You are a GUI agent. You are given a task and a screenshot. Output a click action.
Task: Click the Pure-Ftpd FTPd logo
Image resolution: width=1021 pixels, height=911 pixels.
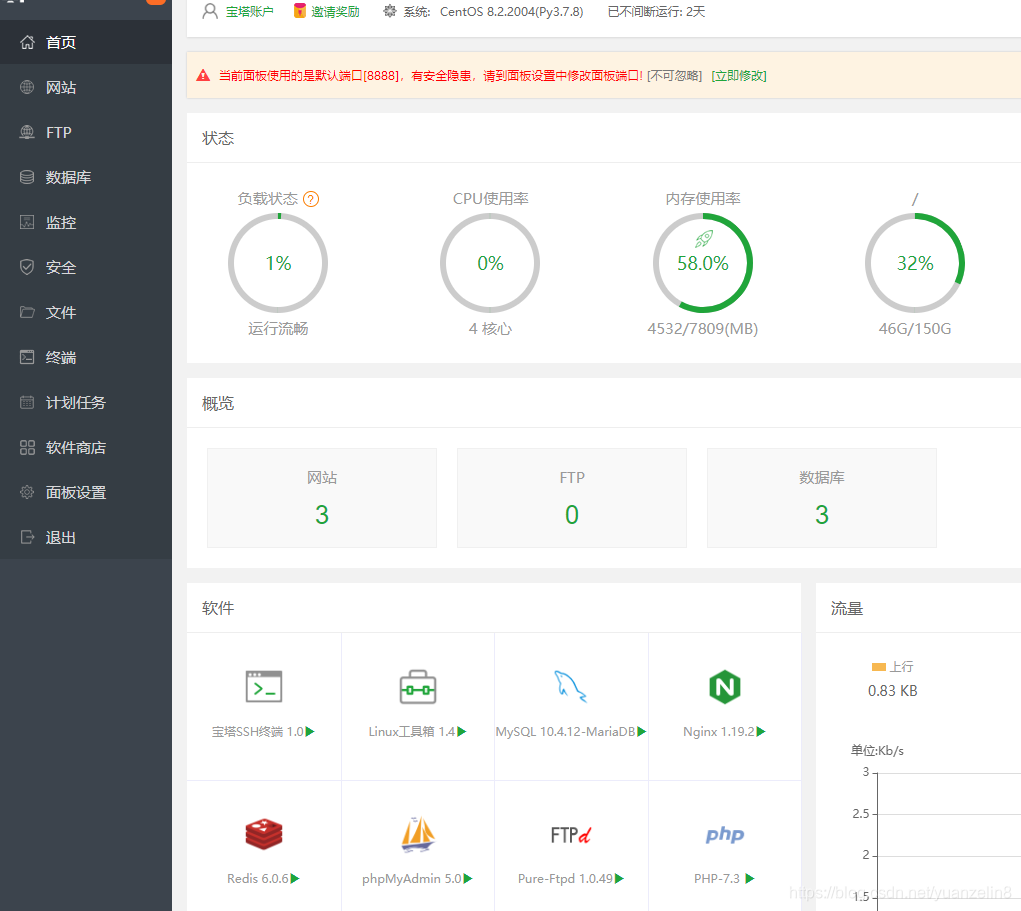tap(570, 835)
